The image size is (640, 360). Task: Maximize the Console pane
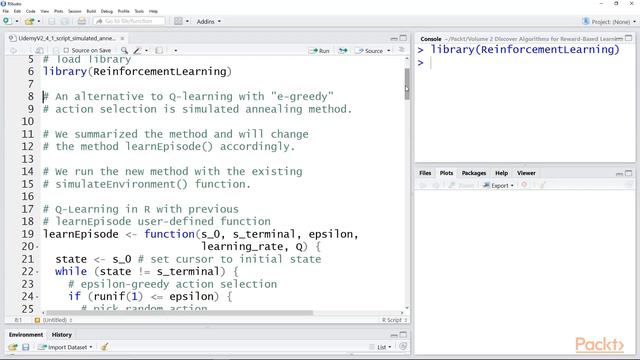[x=629, y=38]
